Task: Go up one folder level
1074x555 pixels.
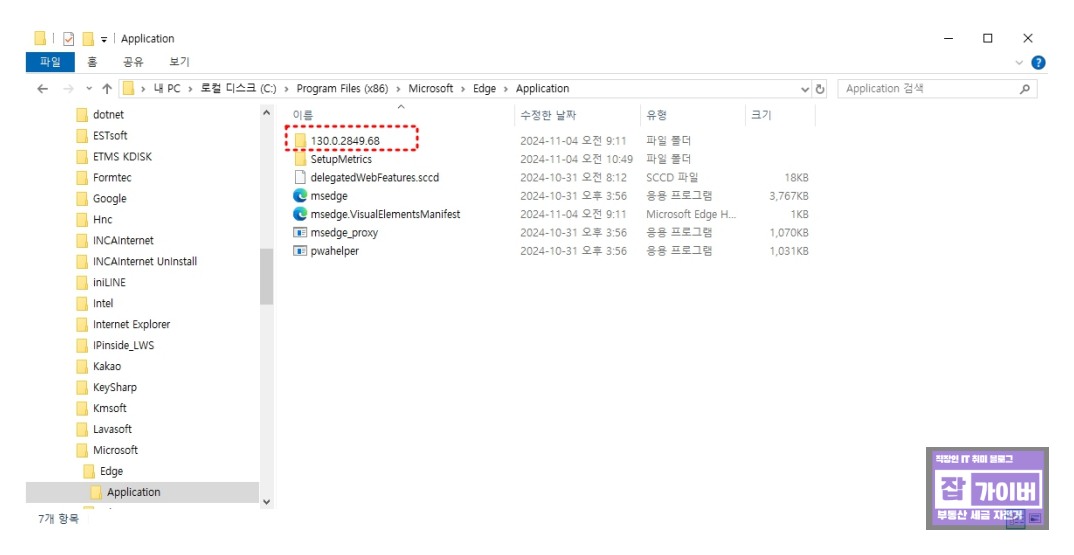Action: point(107,88)
